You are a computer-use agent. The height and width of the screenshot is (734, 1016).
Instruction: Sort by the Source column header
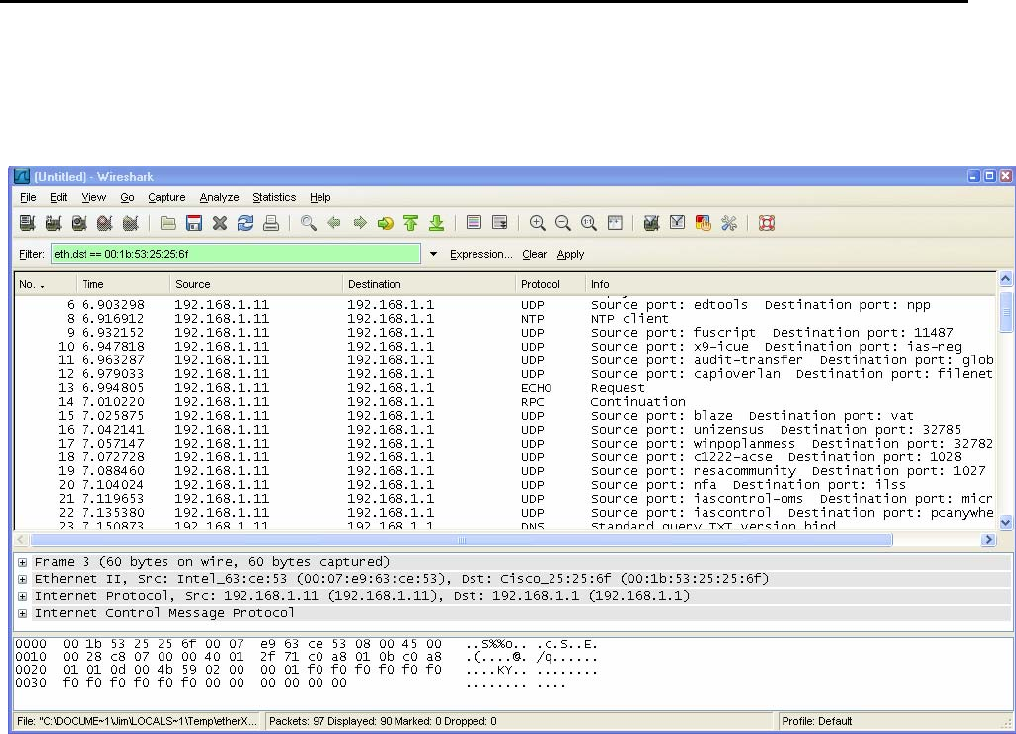click(255, 284)
